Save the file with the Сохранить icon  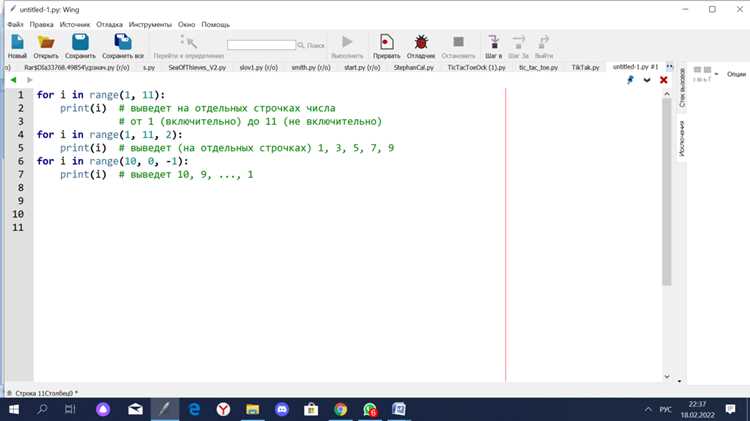click(x=80, y=43)
